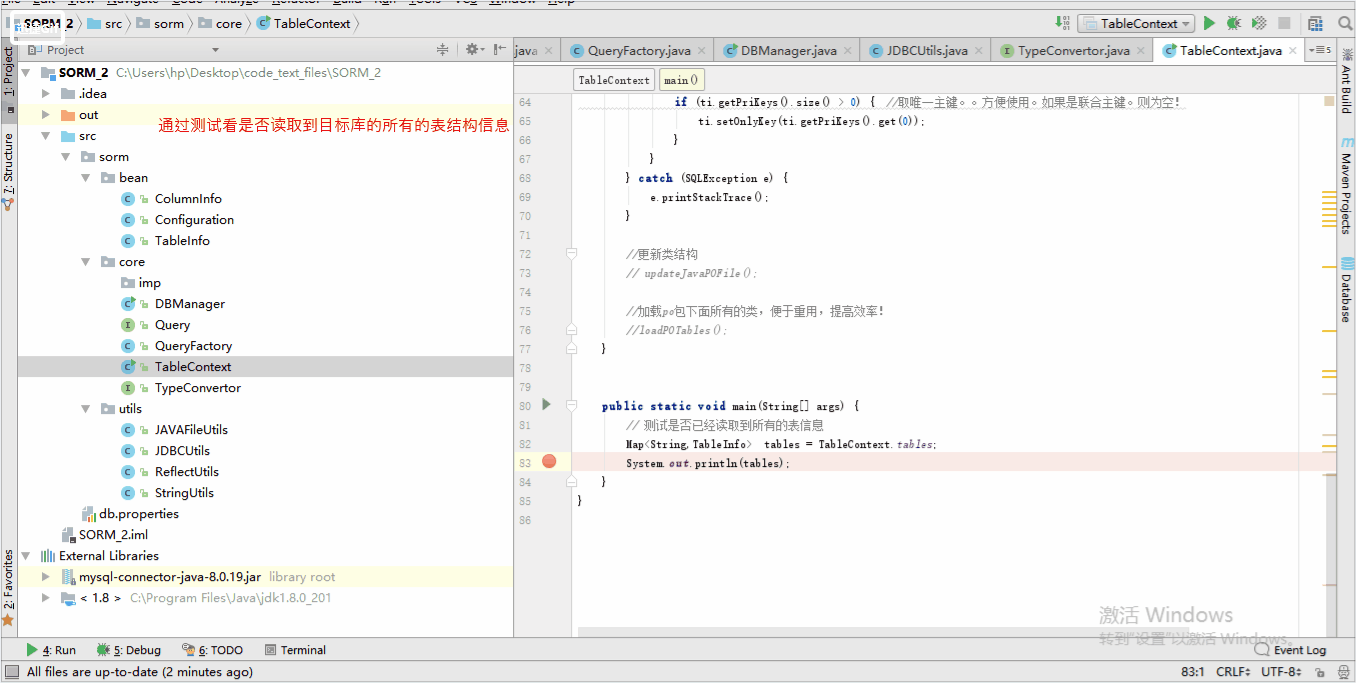
Task: Click the TypeConvertor interface icon in tree
Action: [128, 388]
